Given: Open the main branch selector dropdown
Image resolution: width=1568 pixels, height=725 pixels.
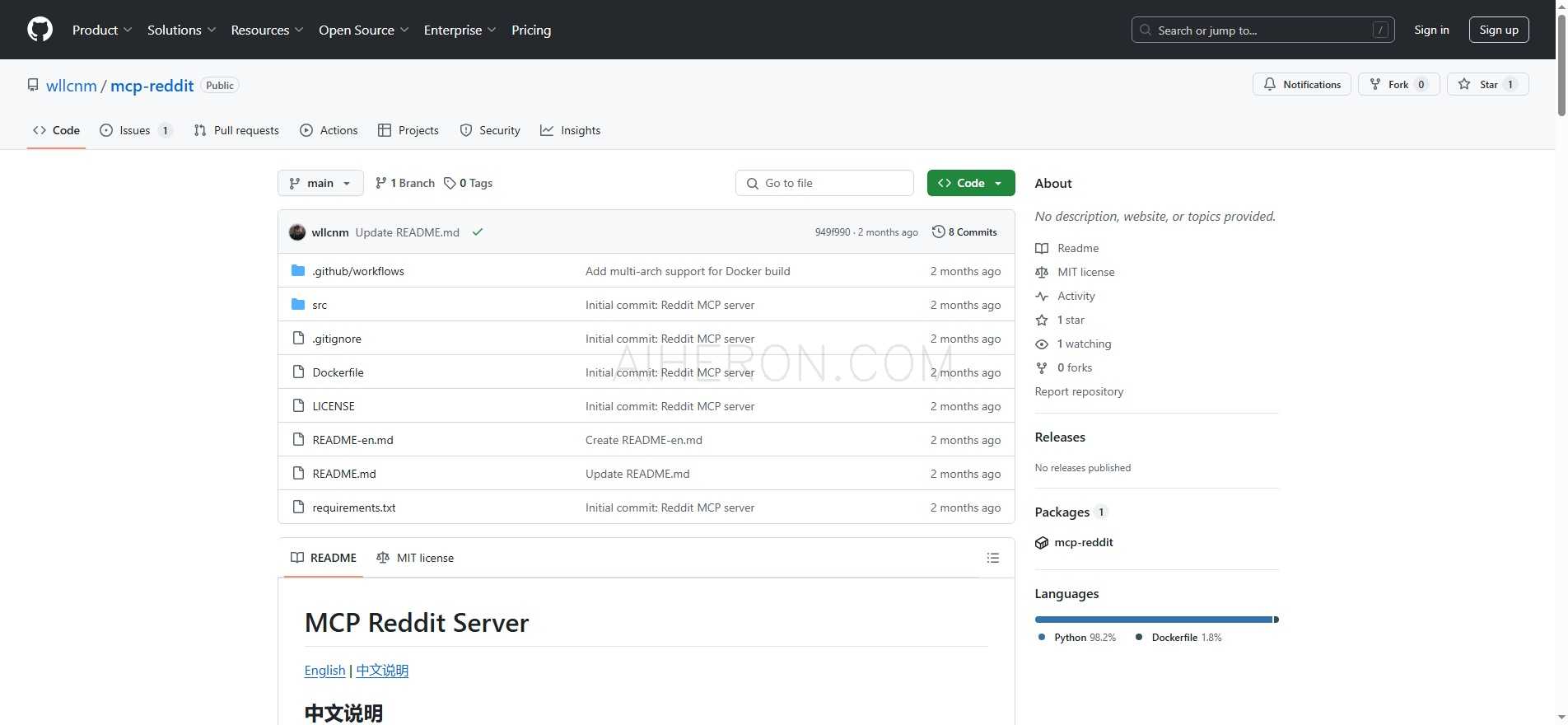Looking at the screenshot, I should (x=320, y=183).
